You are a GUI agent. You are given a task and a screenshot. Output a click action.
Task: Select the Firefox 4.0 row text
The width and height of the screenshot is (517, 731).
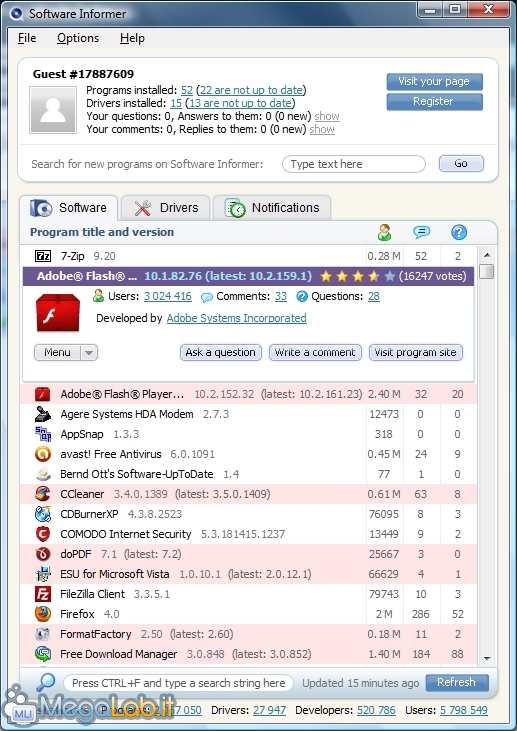click(90, 614)
